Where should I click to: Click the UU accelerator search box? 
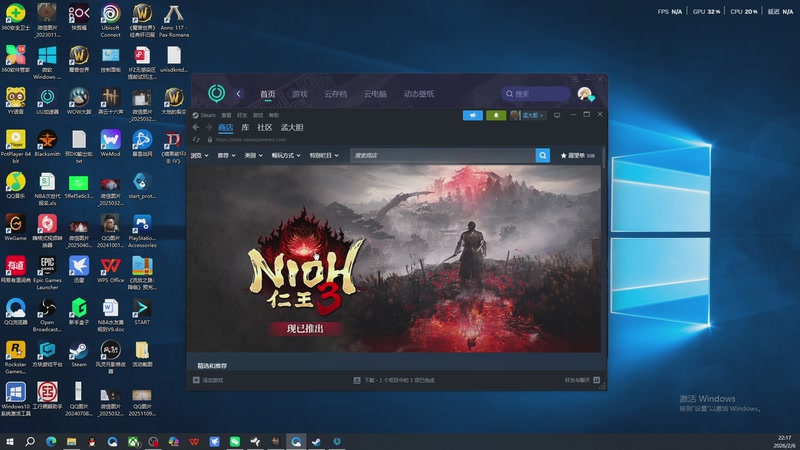pos(535,94)
